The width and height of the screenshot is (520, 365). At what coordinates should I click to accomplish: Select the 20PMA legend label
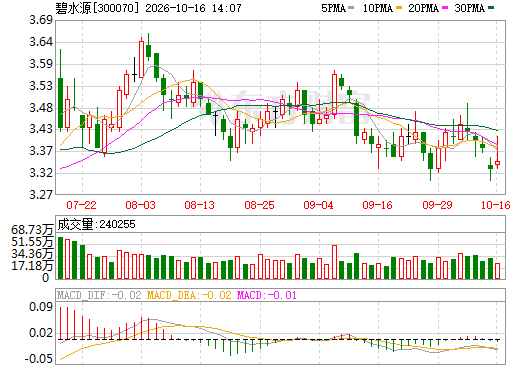[x=423, y=8]
